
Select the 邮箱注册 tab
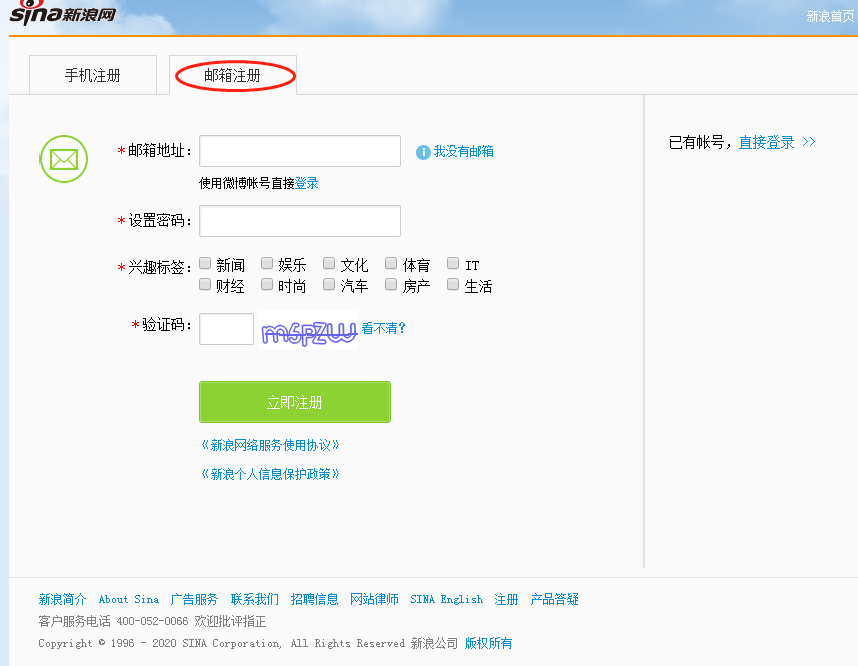pyautogui.click(x=233, y=74)
